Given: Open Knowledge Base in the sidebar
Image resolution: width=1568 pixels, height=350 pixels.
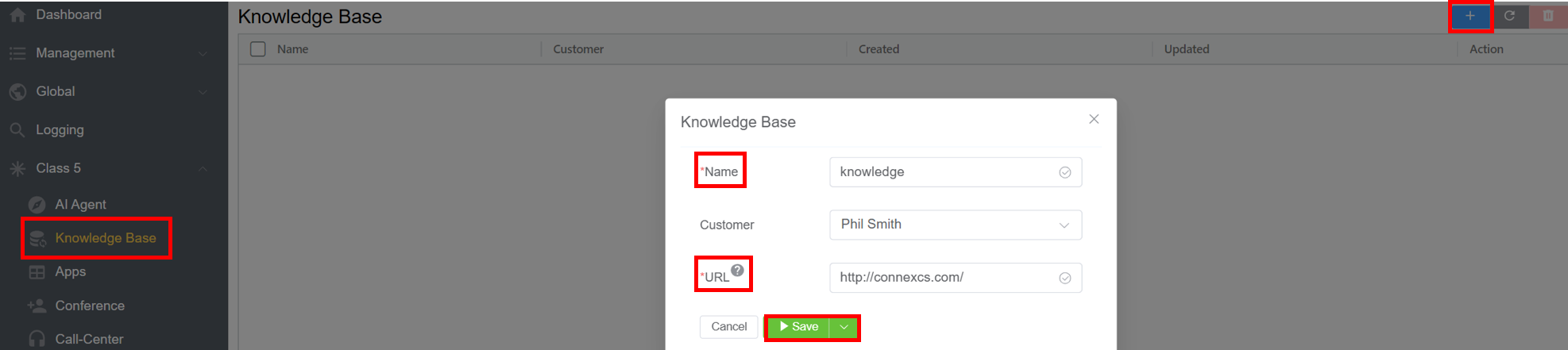Looking at the screenshot, I should [x=105, y=238].
